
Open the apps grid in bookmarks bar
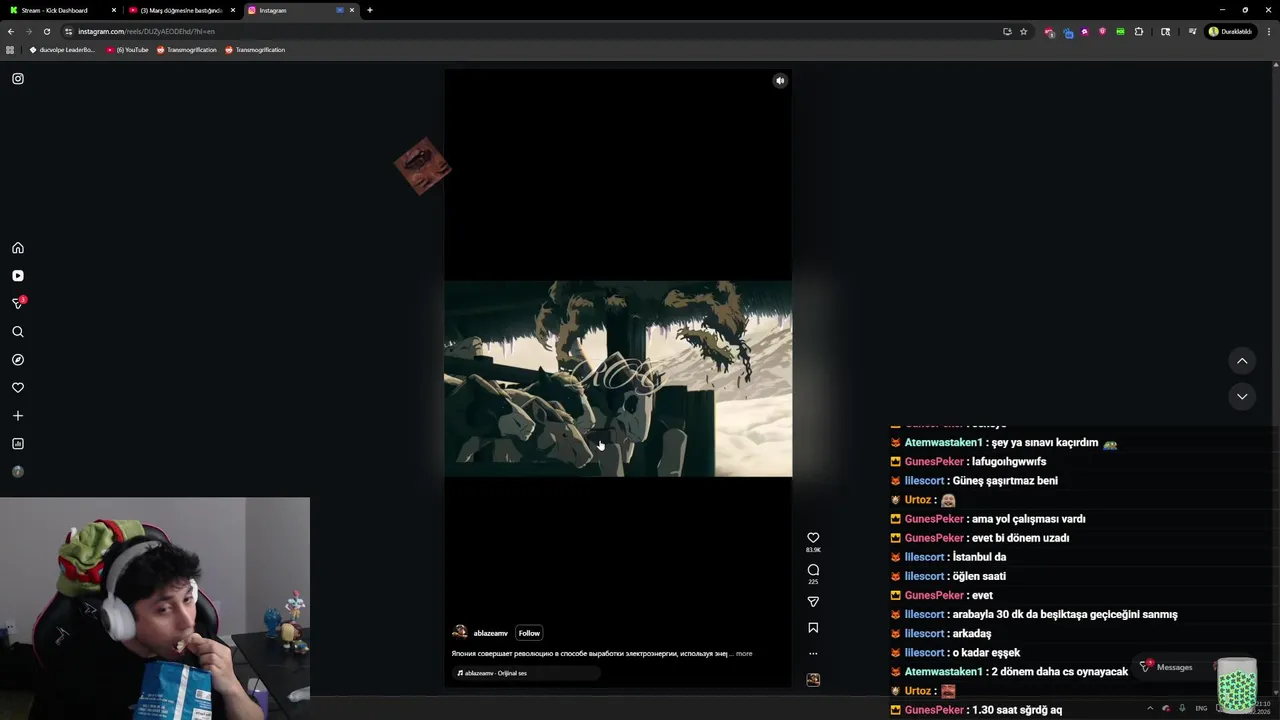(10, 50)
